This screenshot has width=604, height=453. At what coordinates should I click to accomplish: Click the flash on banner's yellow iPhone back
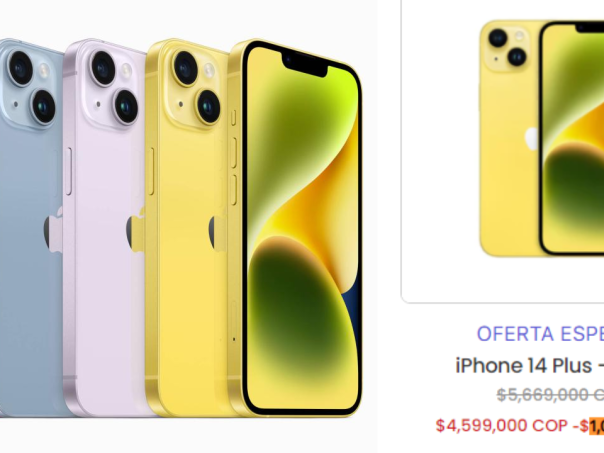(209, 71)
